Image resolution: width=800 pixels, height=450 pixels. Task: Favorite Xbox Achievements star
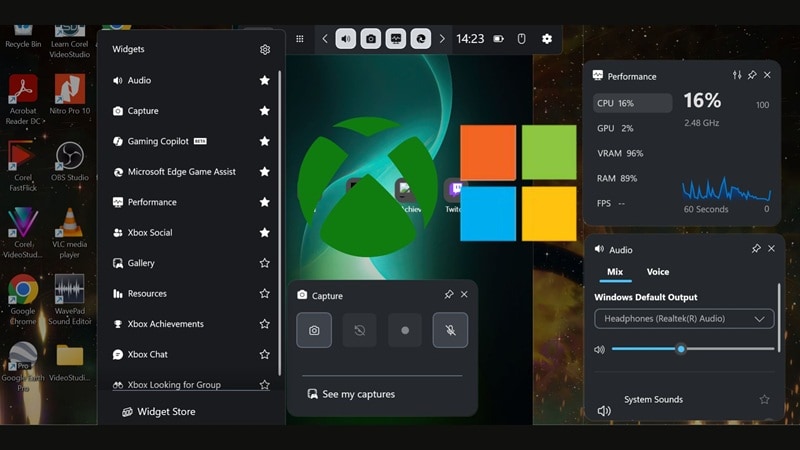[x=264, y=324]
